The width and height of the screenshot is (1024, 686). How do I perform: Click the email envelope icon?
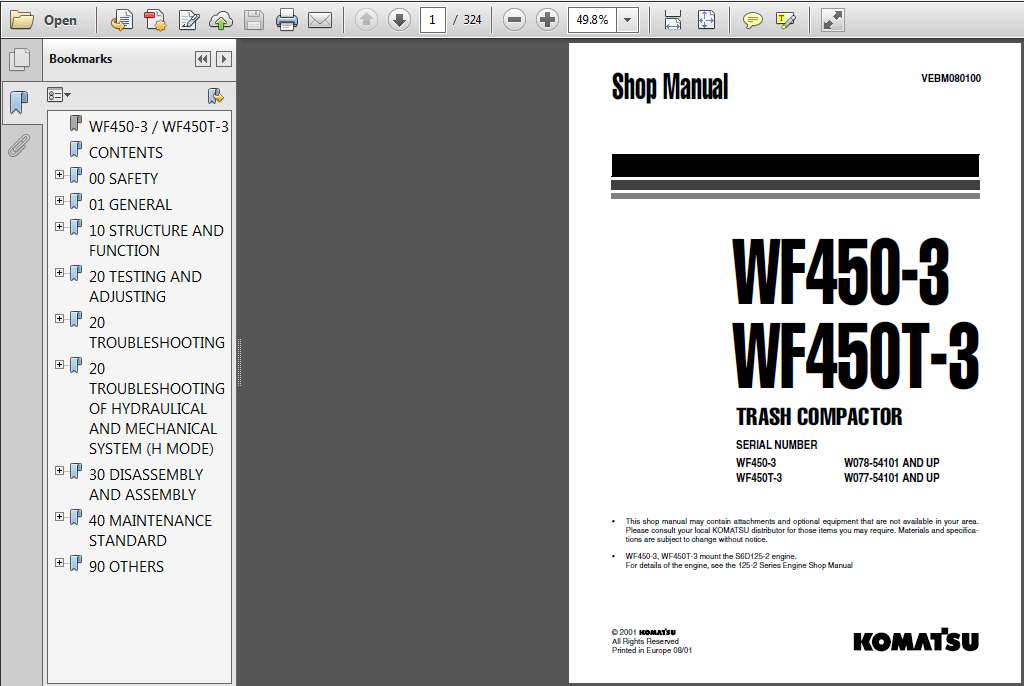point(320,20)
